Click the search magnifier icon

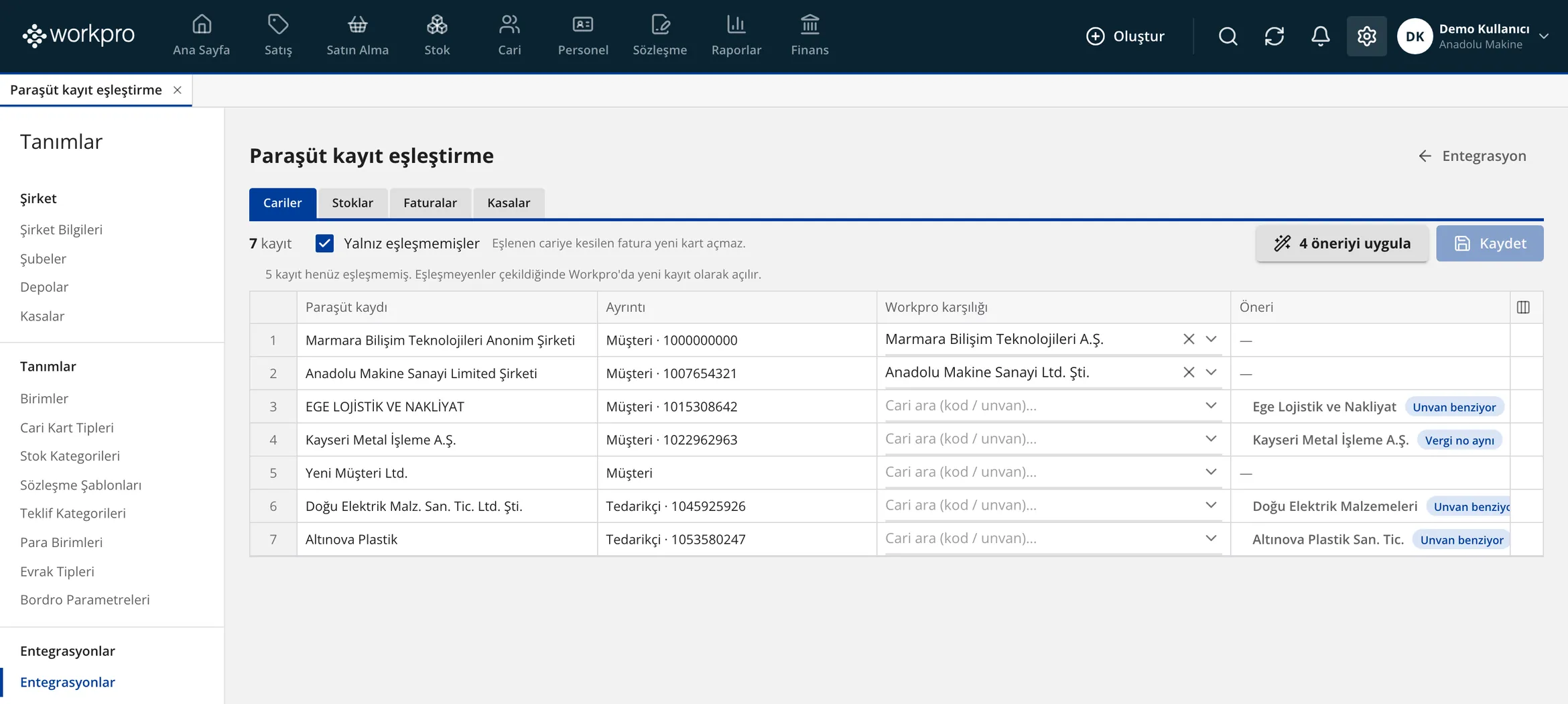click(1228, 36)
